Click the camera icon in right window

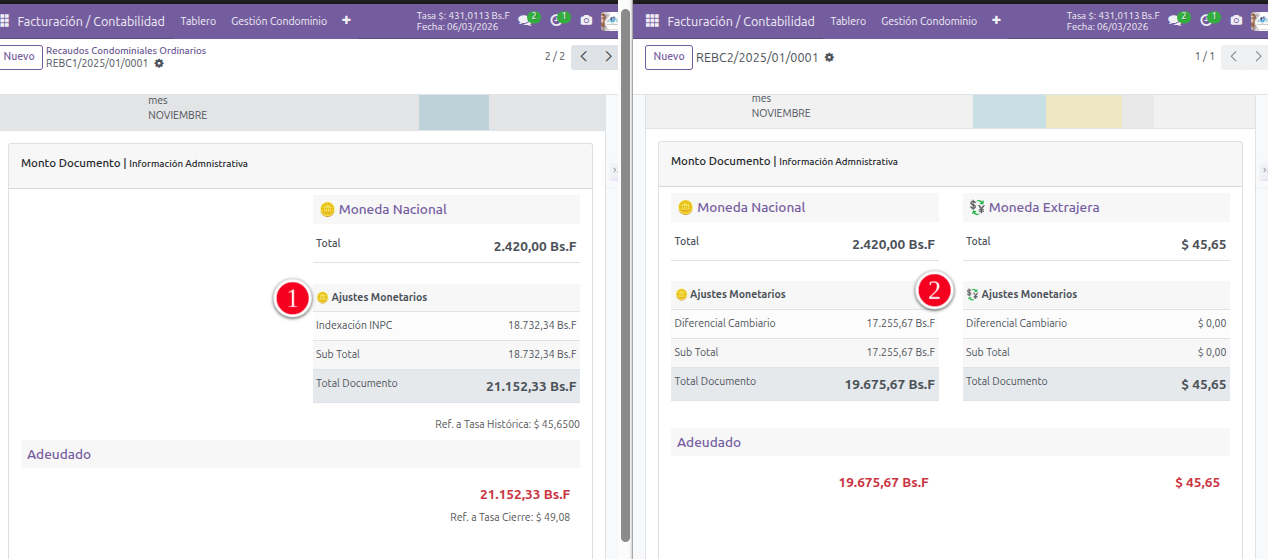coord(1236,20)
